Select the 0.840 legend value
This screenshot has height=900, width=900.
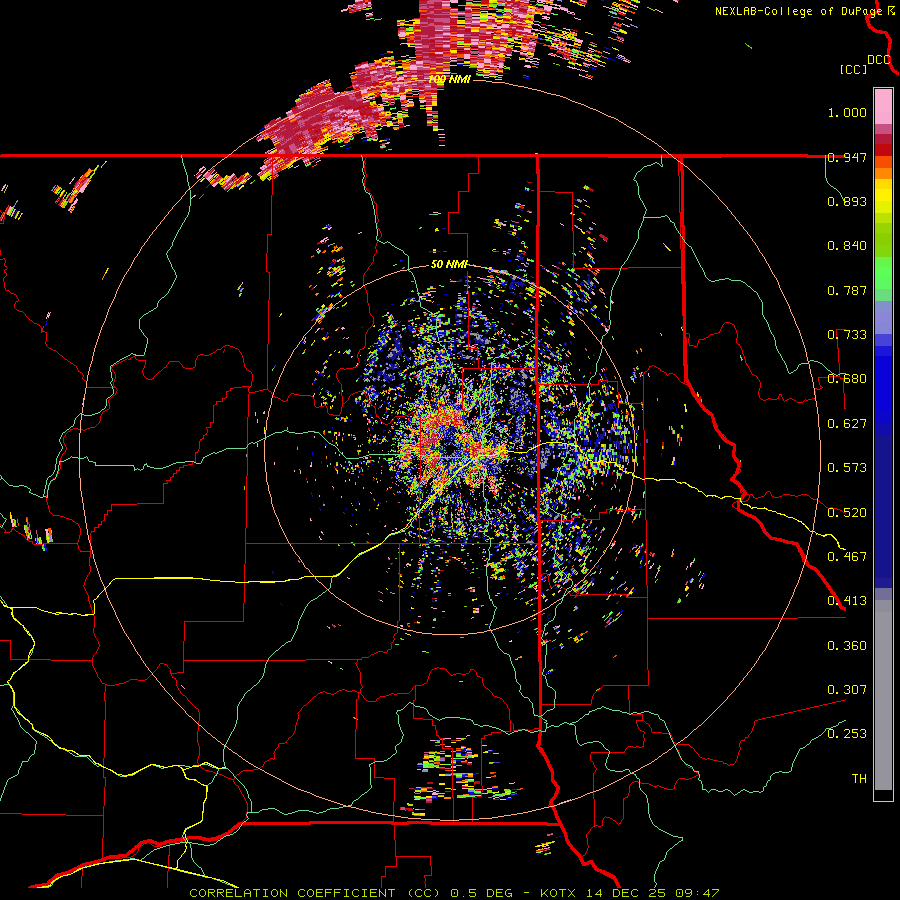pyautogui.click(x=847, y=246)
